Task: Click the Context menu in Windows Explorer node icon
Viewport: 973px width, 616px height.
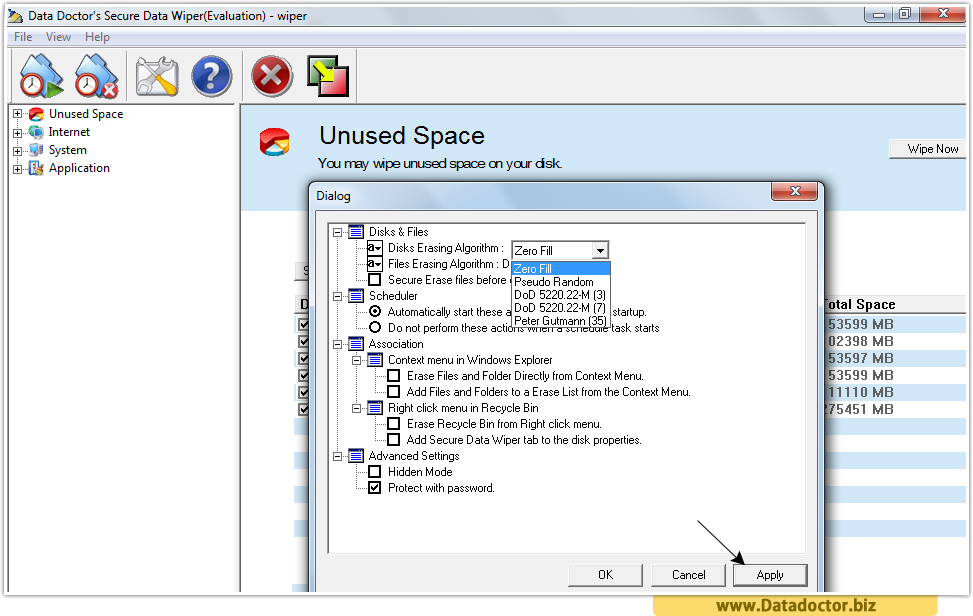Action: click(x=375, y=360)
